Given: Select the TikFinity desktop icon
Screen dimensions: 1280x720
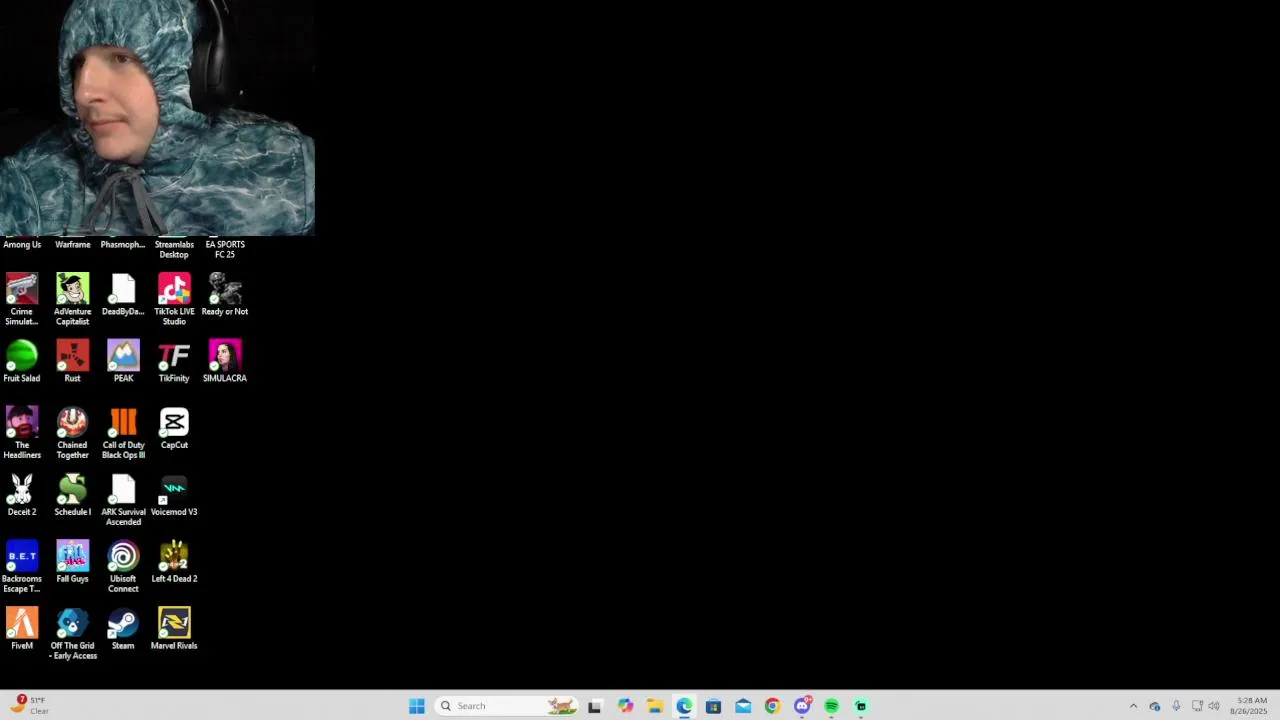Looking at the screenshot, I should 174,361.
